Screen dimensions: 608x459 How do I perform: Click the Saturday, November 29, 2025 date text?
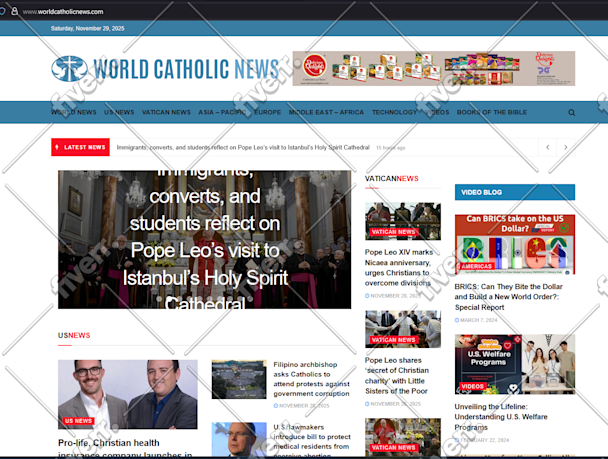[88, 28]
